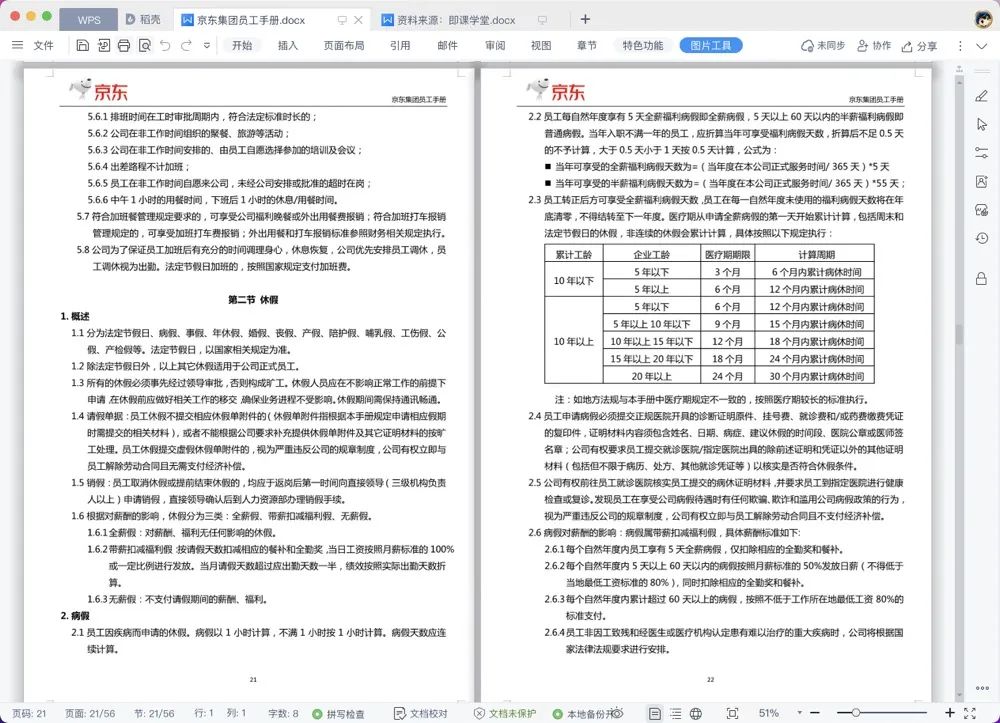
Task: Switch to the 稻壳 tab
Action: point(143,20)
